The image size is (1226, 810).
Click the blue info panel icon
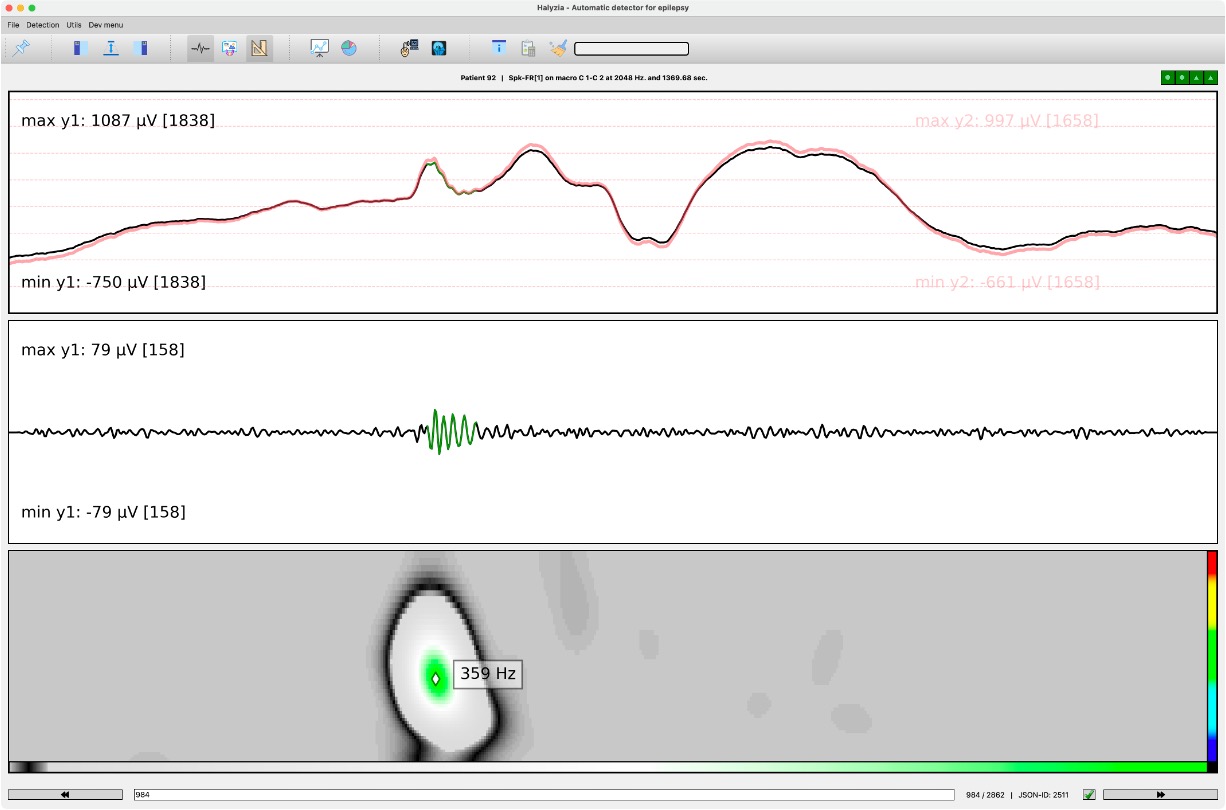(498, 48)
